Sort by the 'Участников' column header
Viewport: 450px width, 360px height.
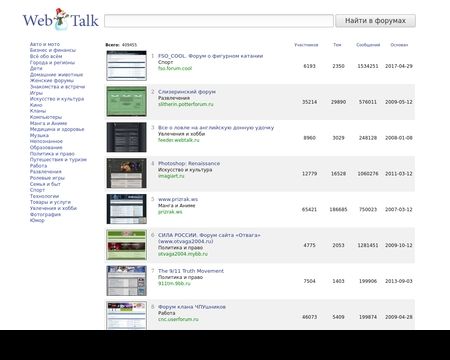306,45
